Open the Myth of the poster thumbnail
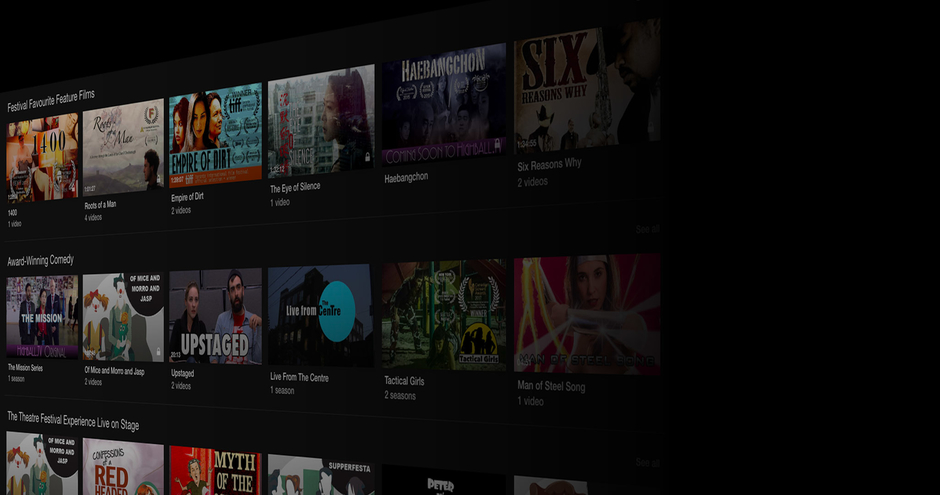Screen dimensions: 940x495 [x=215, y=471]
